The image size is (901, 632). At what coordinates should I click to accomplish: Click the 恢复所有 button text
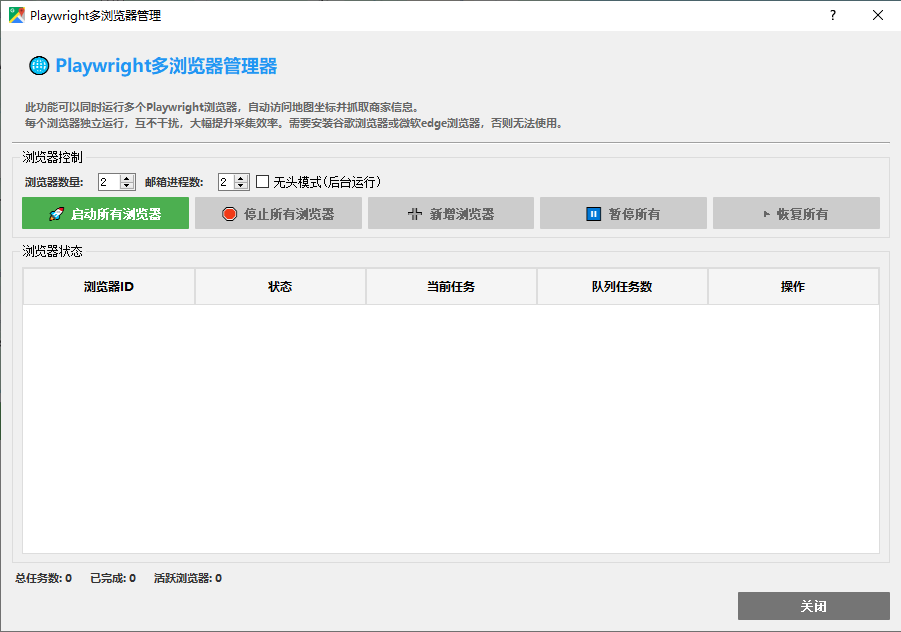click(x=802, y=214)
